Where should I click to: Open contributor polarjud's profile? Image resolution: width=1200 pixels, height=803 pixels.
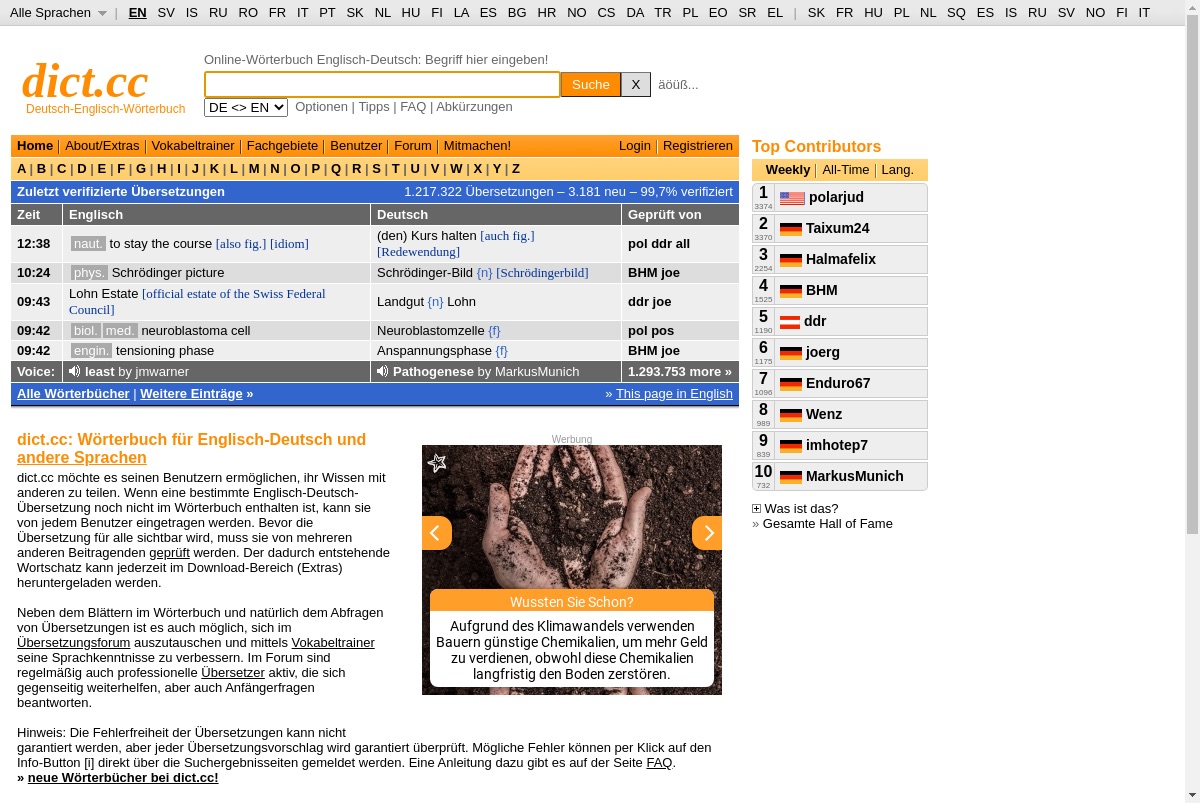pos(836,198)
